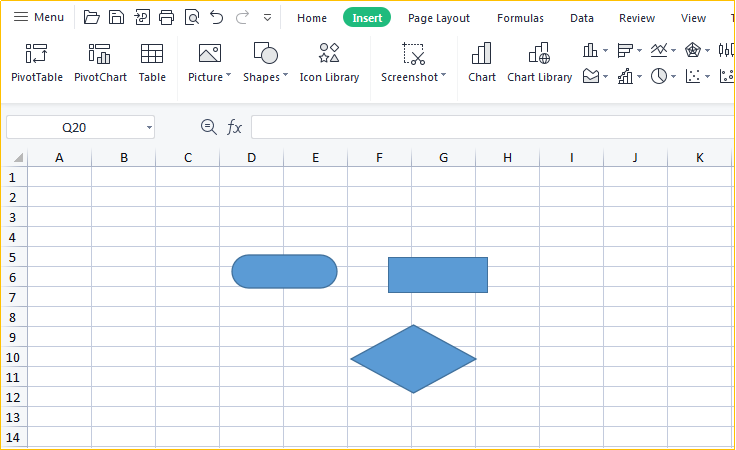Switch to the Formulas tab
This screenshot has height=450, width=736.
coord(520,18)
